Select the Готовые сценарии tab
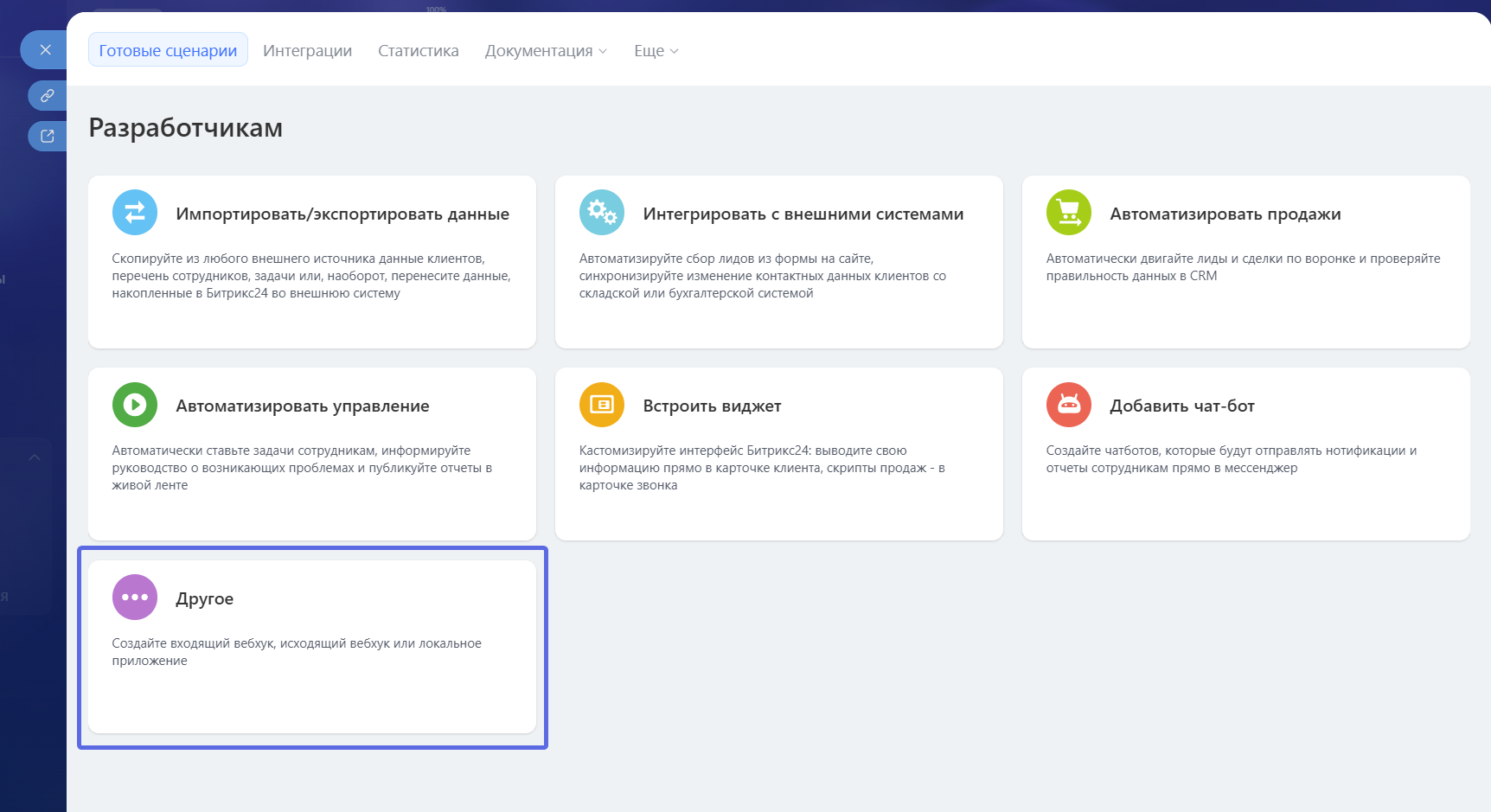 [168, 50]
